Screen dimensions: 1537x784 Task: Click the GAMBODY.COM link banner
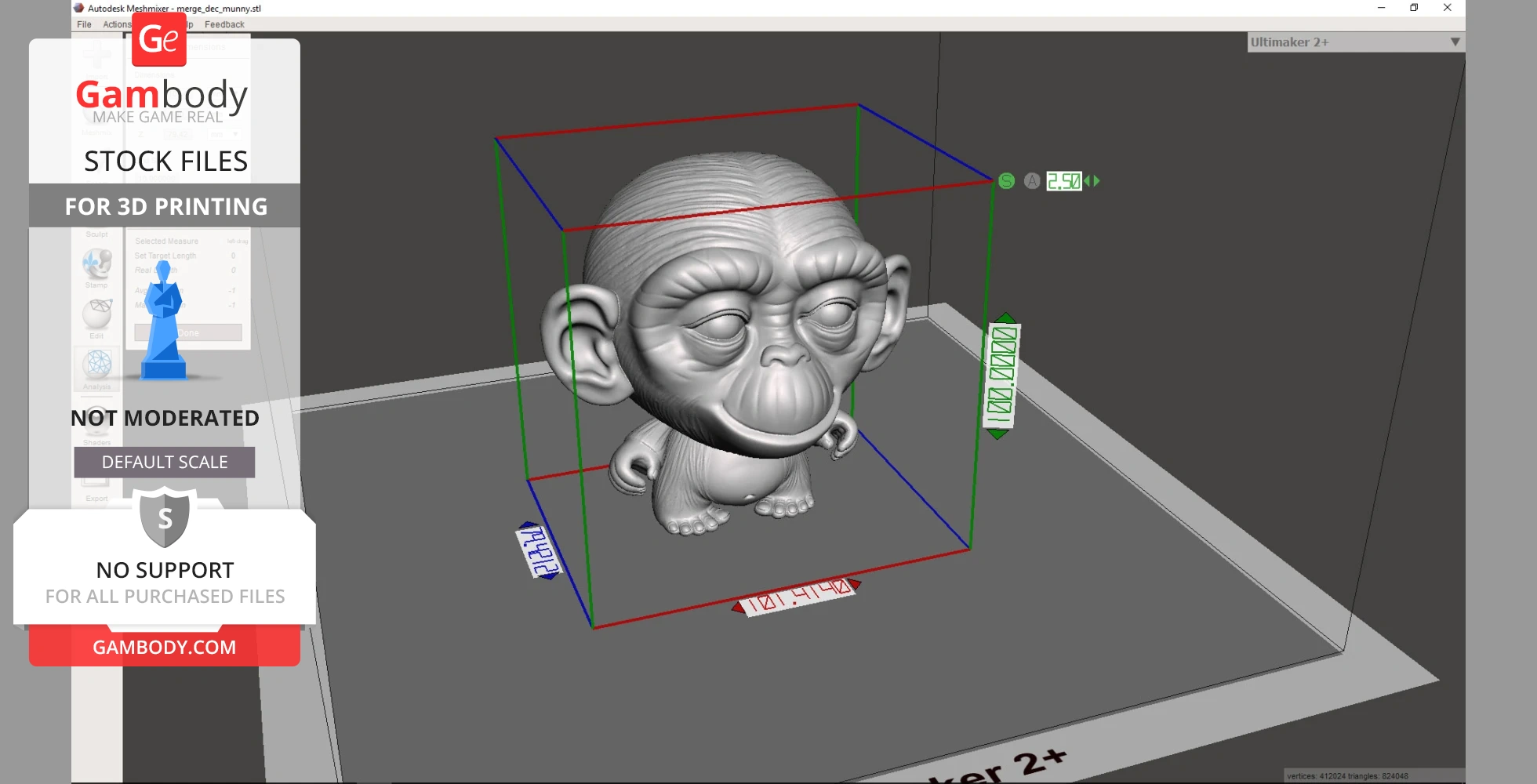pos(165,648)
